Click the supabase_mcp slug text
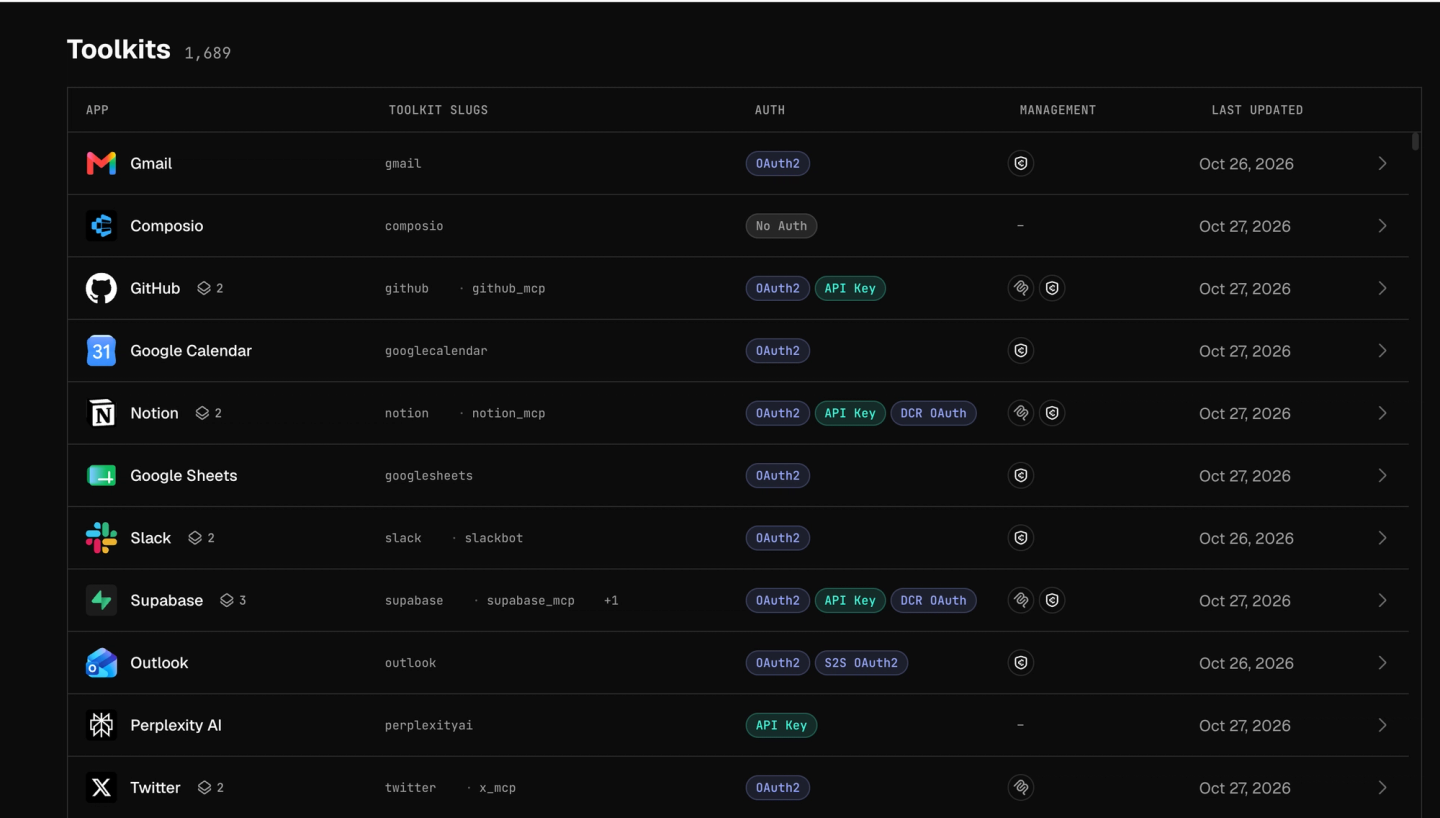 pyautogui.click(x=531, y=600)
